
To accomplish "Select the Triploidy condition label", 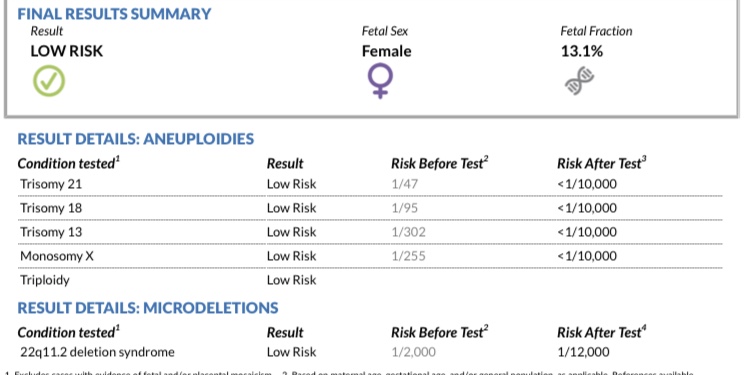I will [x=45, y=280].
